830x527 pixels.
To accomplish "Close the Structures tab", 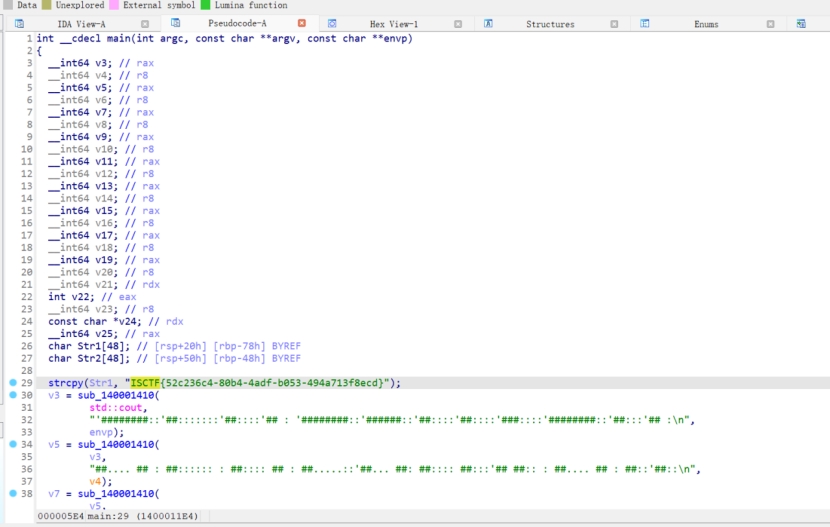I will [613, 23].
